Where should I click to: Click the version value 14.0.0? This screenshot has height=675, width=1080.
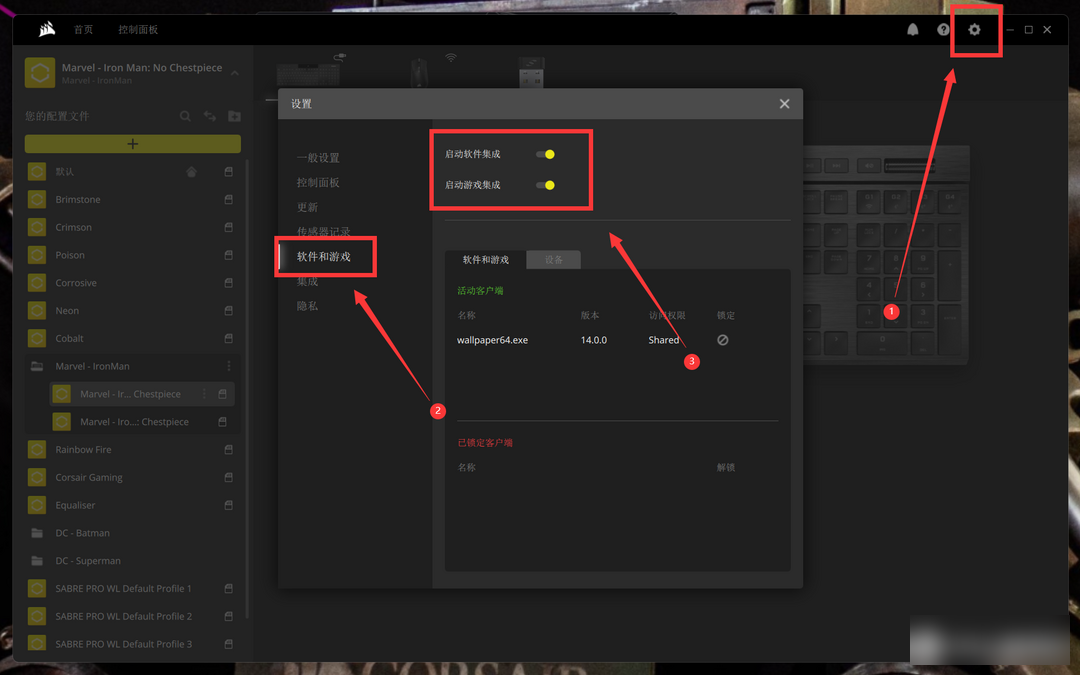[594, 340]
